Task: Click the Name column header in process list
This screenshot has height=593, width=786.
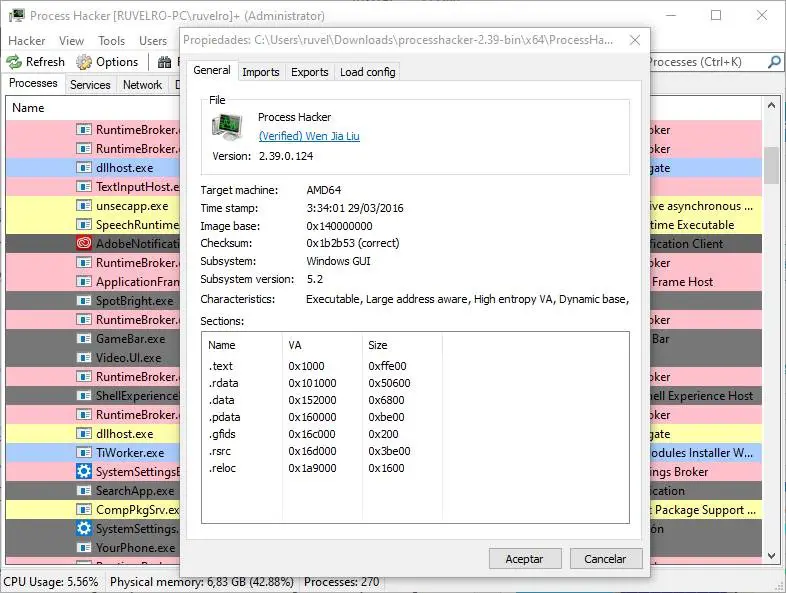Action: (x=93, y=108)
